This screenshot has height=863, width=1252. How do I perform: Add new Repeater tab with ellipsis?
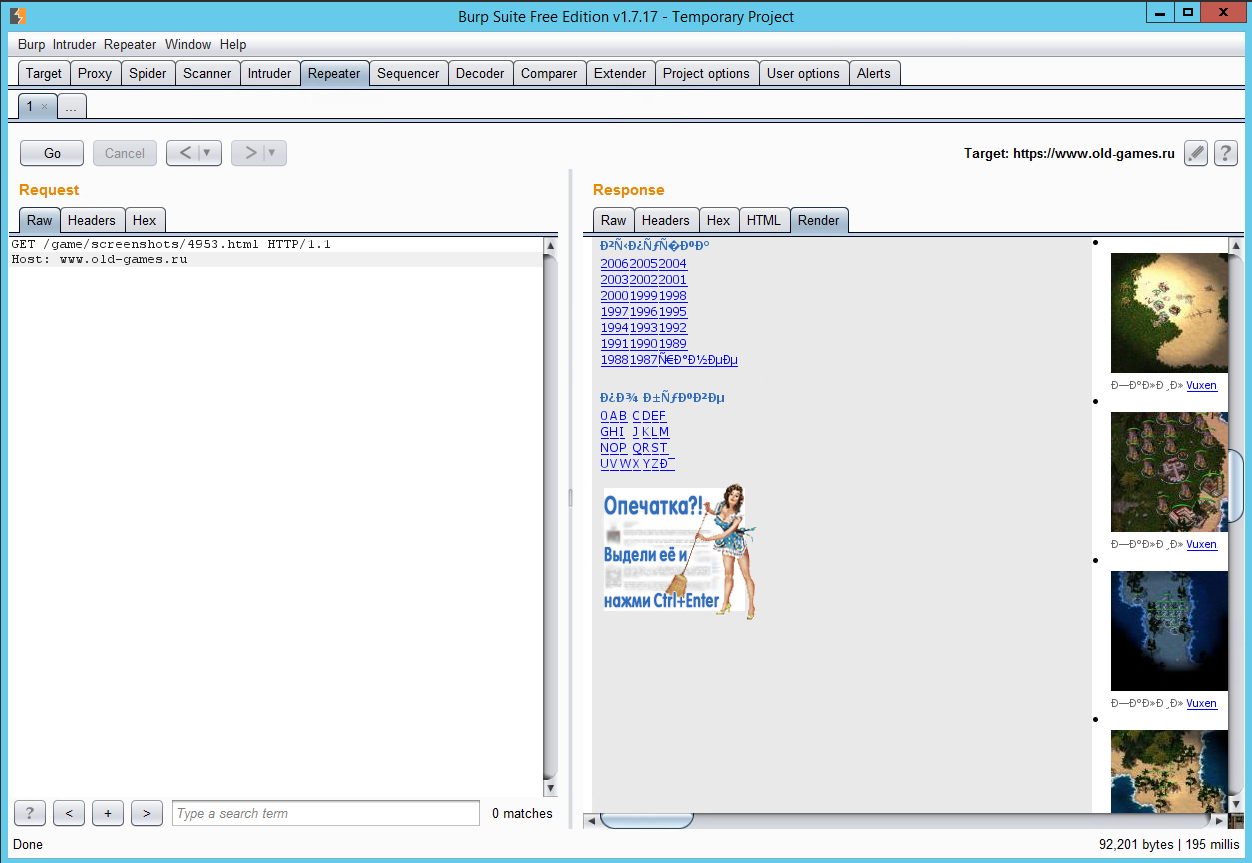coord(71,106)
